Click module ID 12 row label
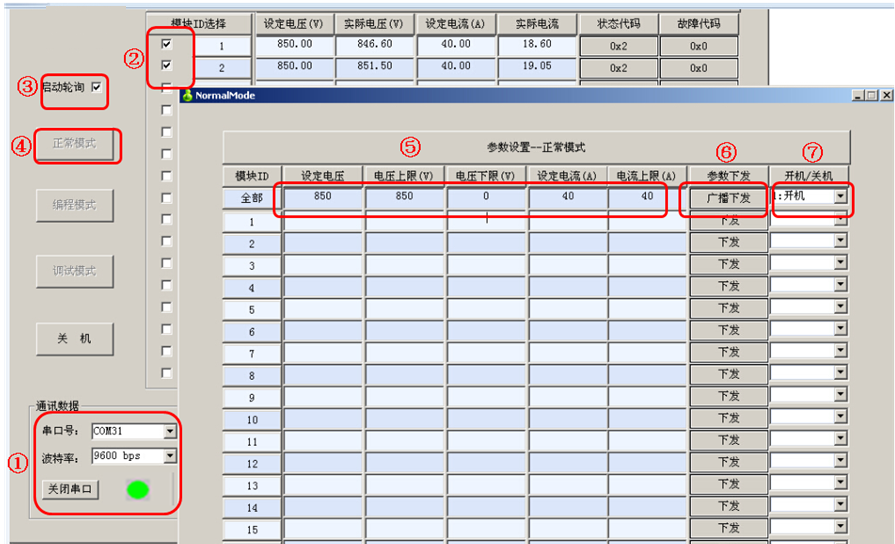The image size is (895, 544). pos(252,464)
